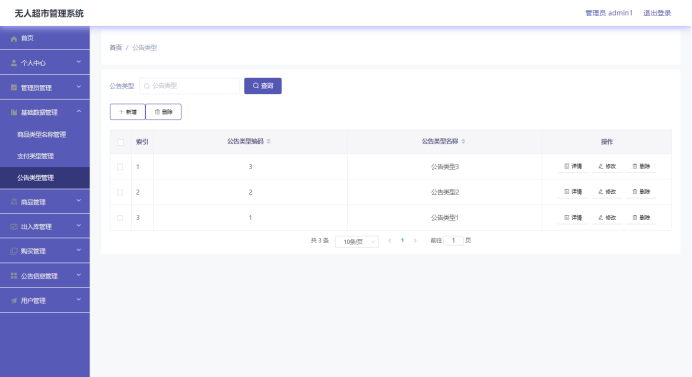Image resolution: width=692 pixels, height=377 pixels.
Task: Click 删除 for 公告类型1 row
Action: [641, 218]
